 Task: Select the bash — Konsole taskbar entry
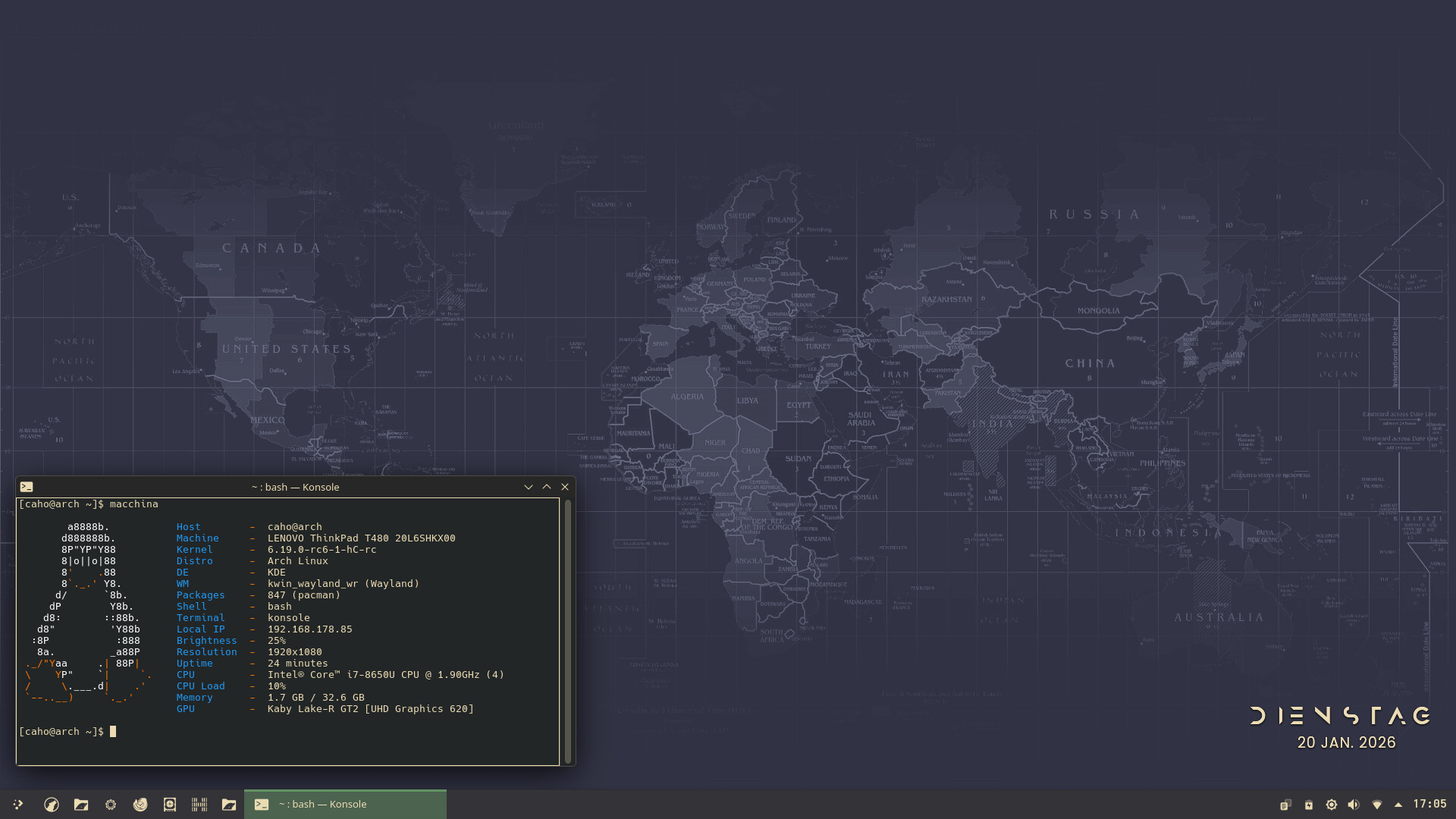click(x=345, y=805)
